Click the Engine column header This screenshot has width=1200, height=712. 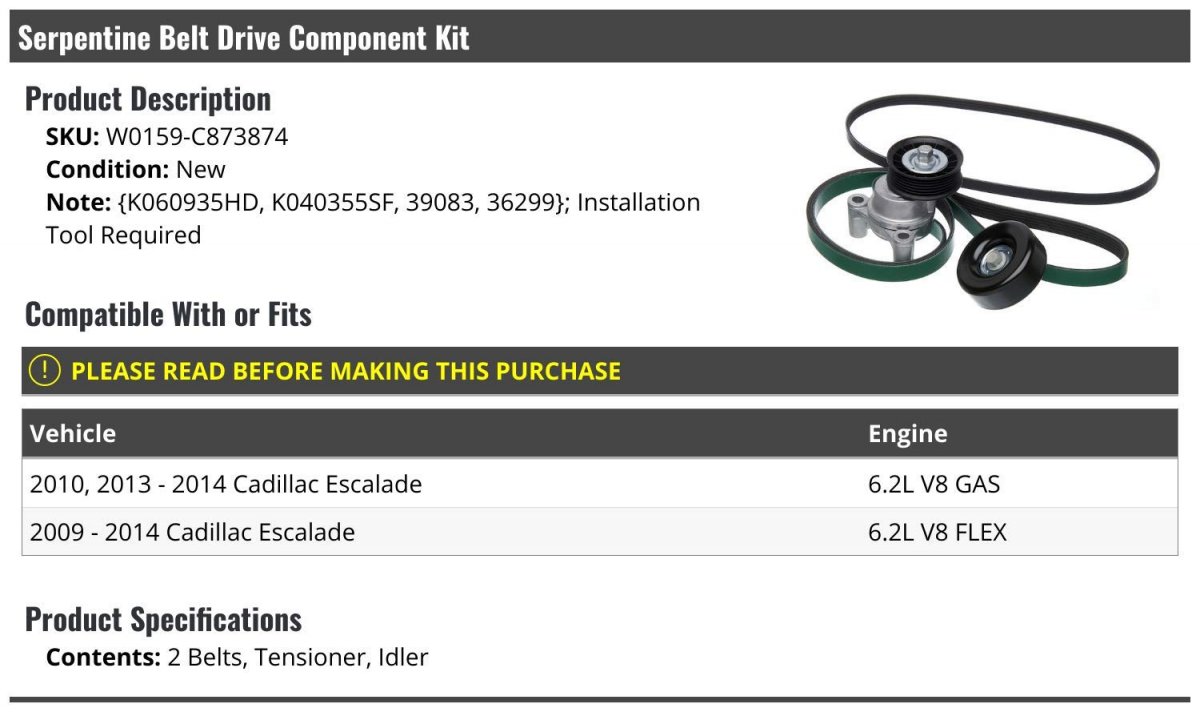click(907, 434)
